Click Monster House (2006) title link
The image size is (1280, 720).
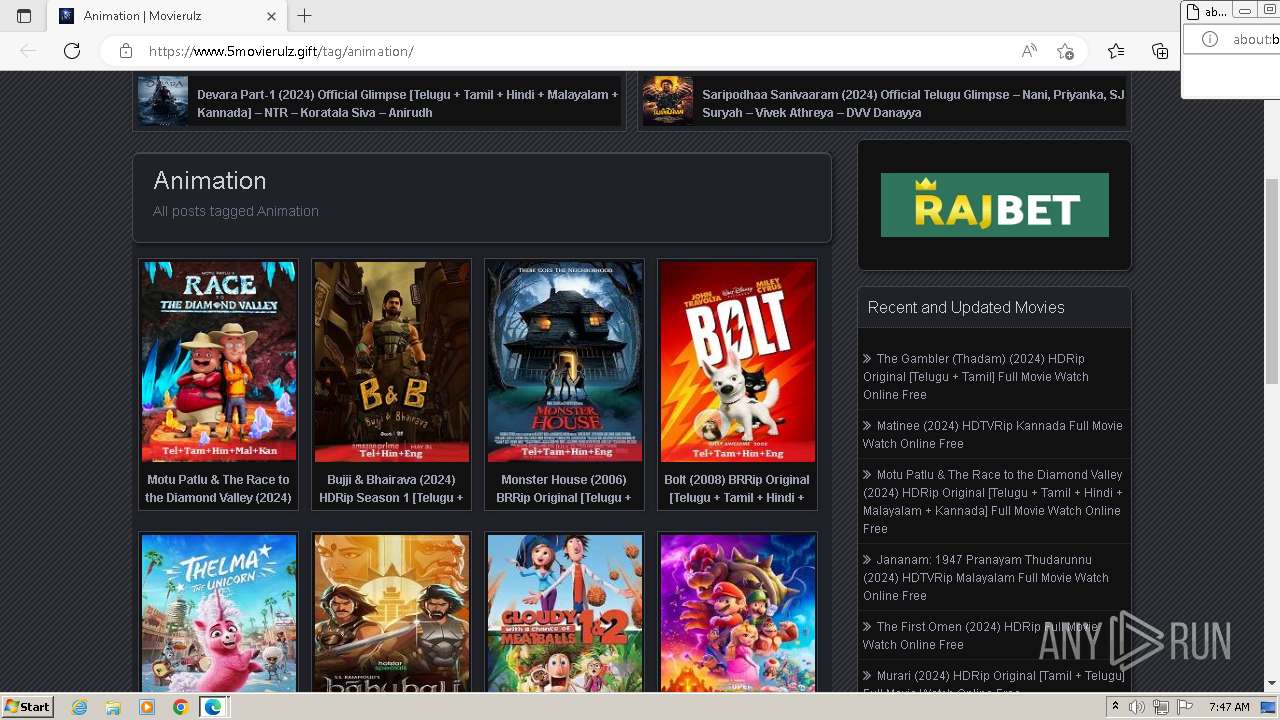tap(564, 489)
